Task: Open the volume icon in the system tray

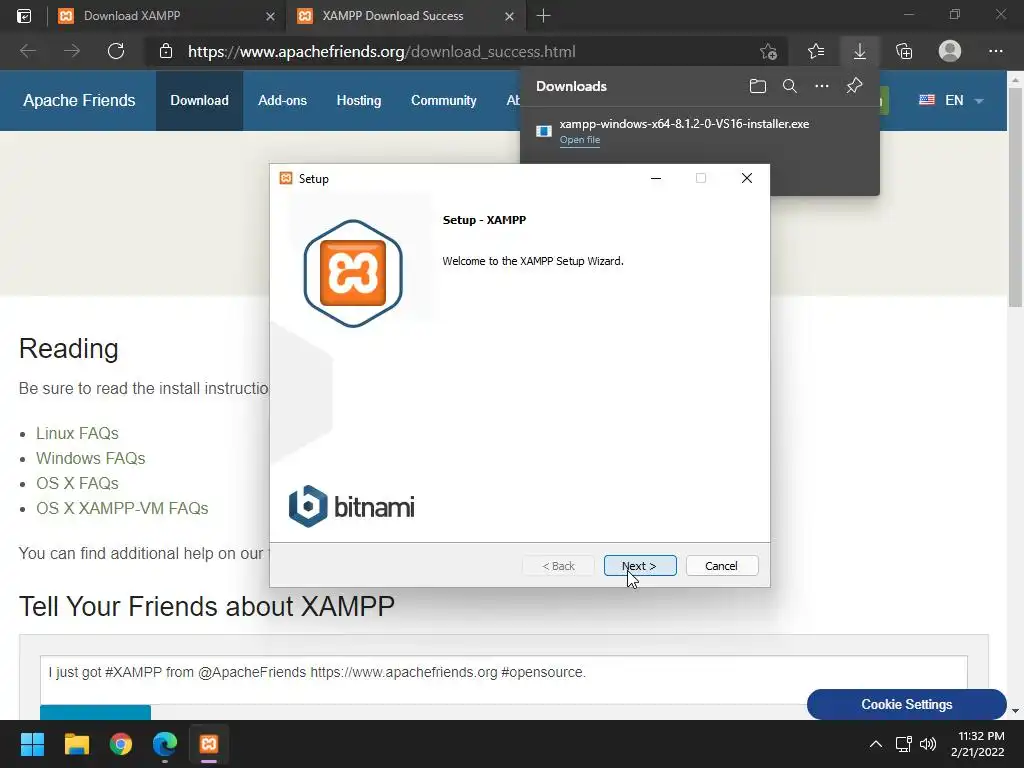Action: pos(927,744)
